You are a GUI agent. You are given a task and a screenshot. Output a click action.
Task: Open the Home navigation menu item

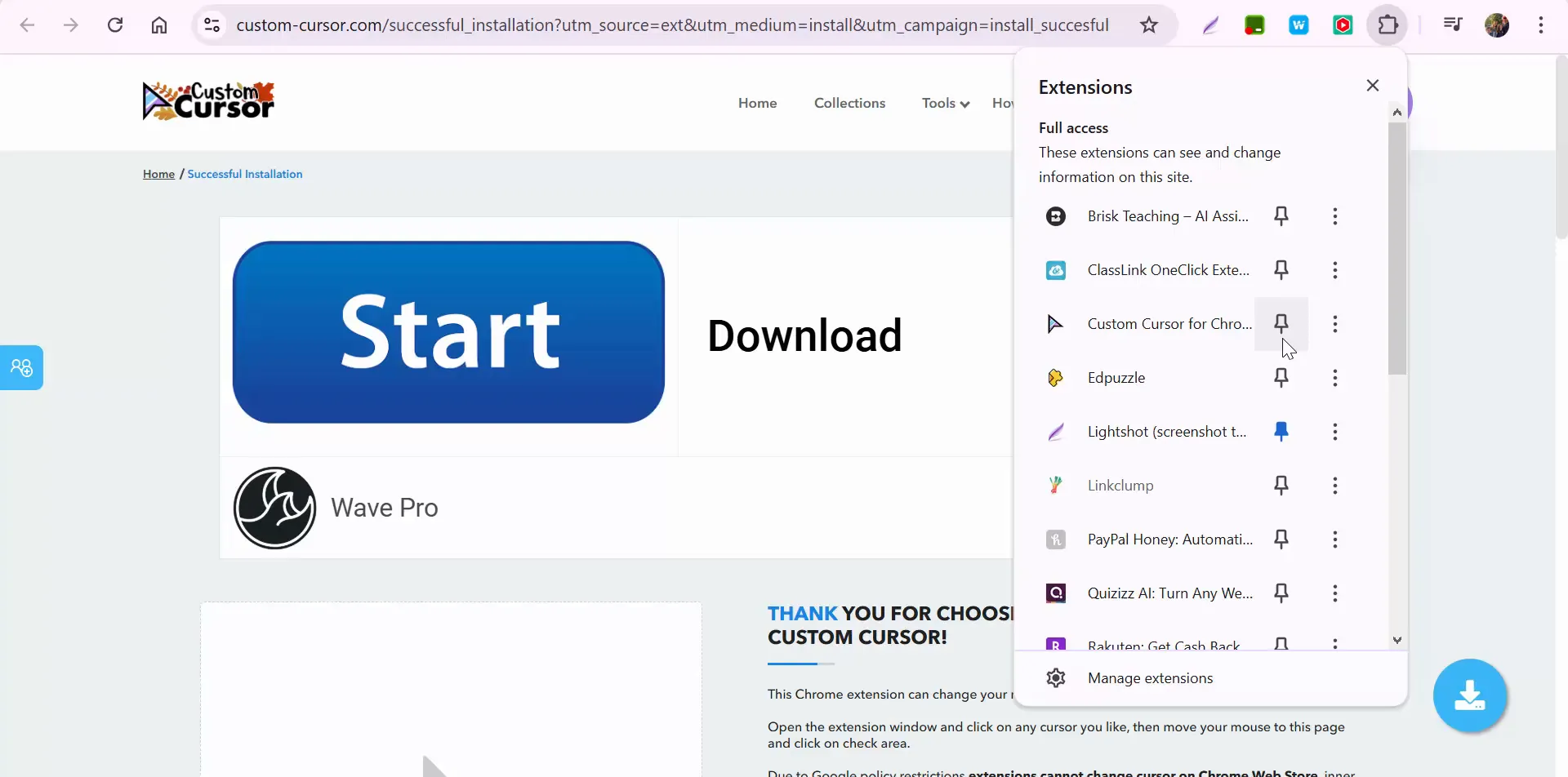[758, 103]
